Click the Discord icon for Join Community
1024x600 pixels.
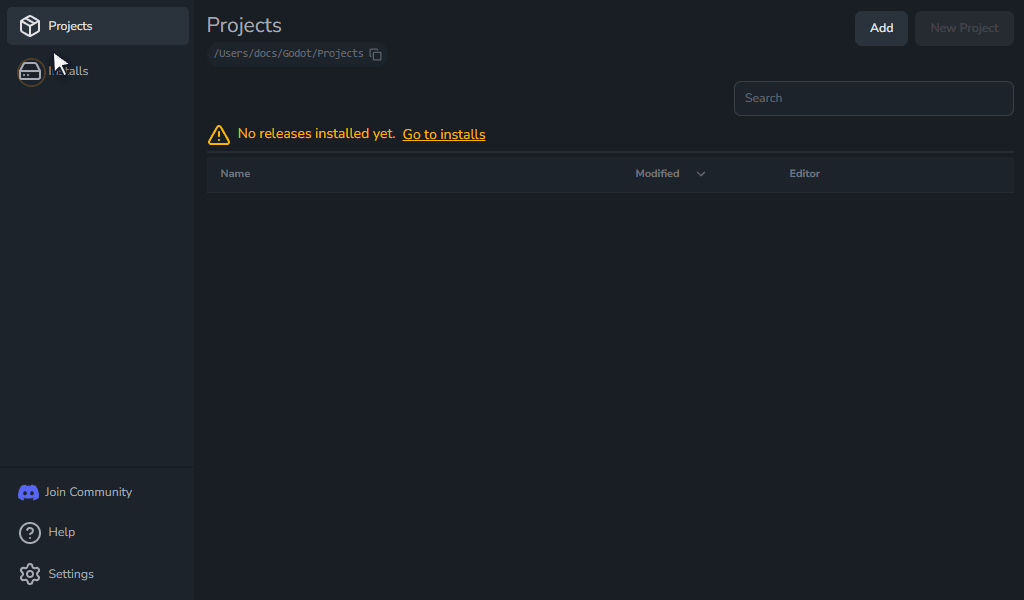click(x=28, y=492)
